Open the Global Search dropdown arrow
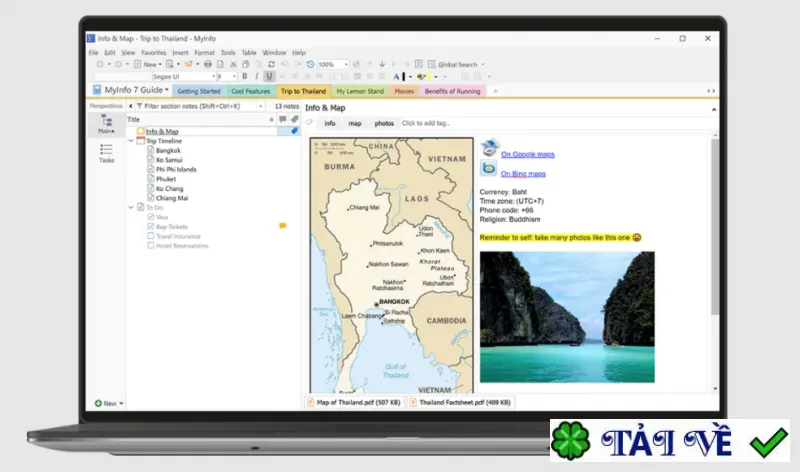This screenshot has height=472, width=800. point(483,65)
